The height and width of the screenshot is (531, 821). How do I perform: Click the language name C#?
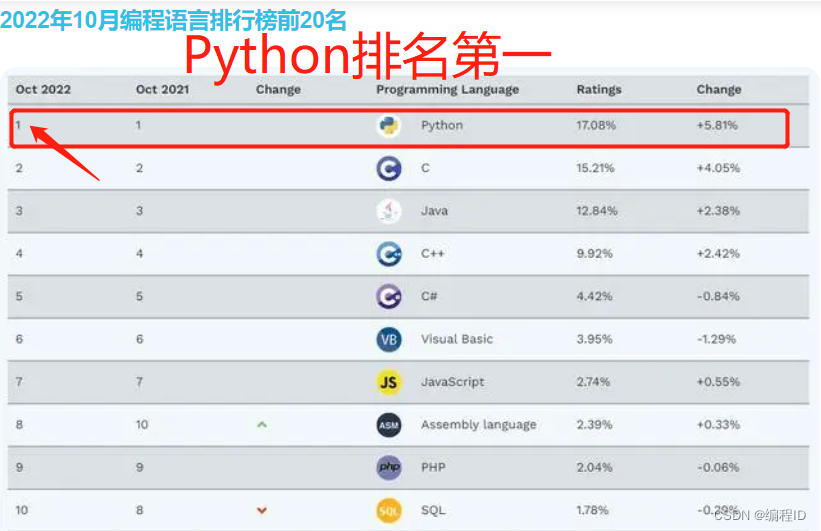pyautogui.click(x=429, y=296)
